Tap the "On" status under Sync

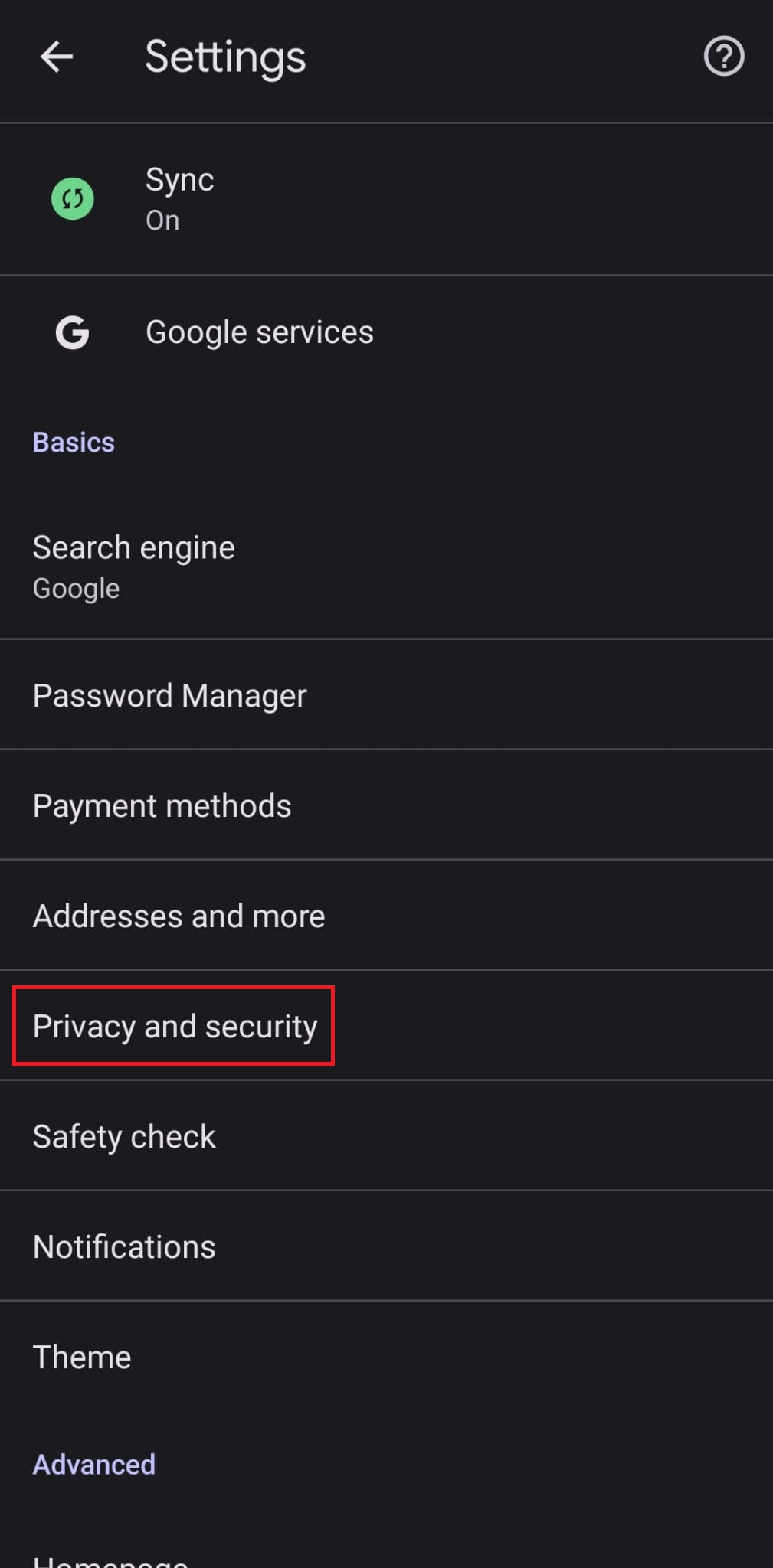(162, 220)
